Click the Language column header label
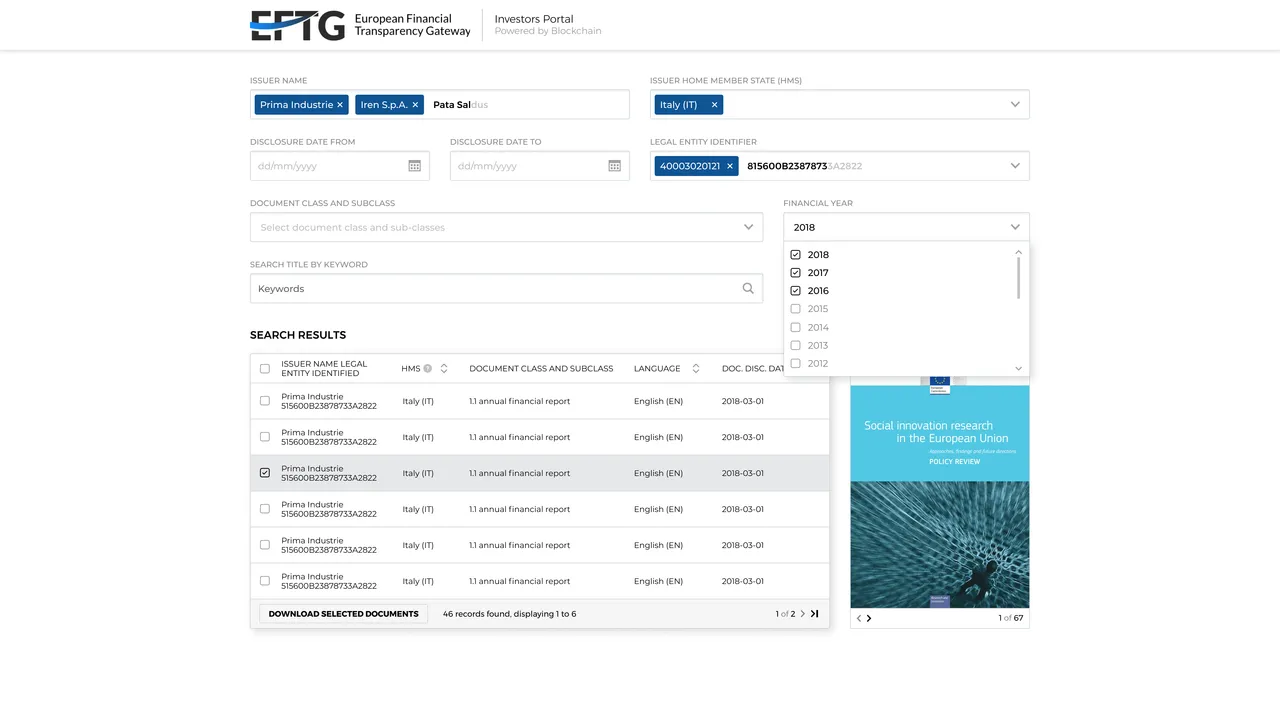1280x720 pixels. (x=657, y=368)
